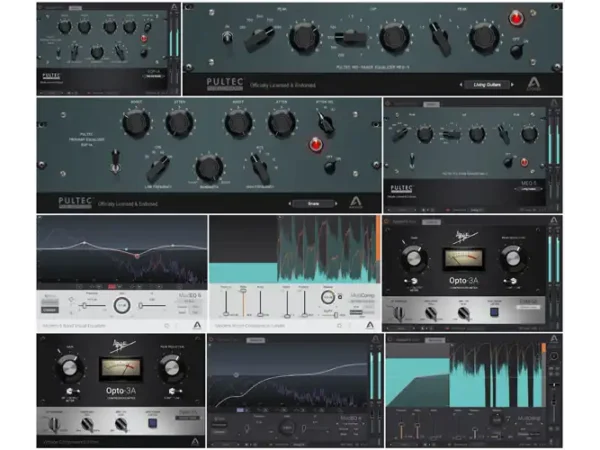This screenshot has height=450, width=600.
Task: Select Peak Reduction knob on framed Opto-3A
Action: tap(513, 259)
